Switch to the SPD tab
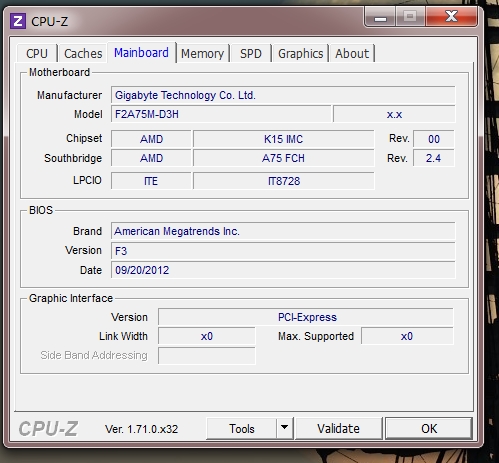 pyautogui.click(x=251, y=53)
